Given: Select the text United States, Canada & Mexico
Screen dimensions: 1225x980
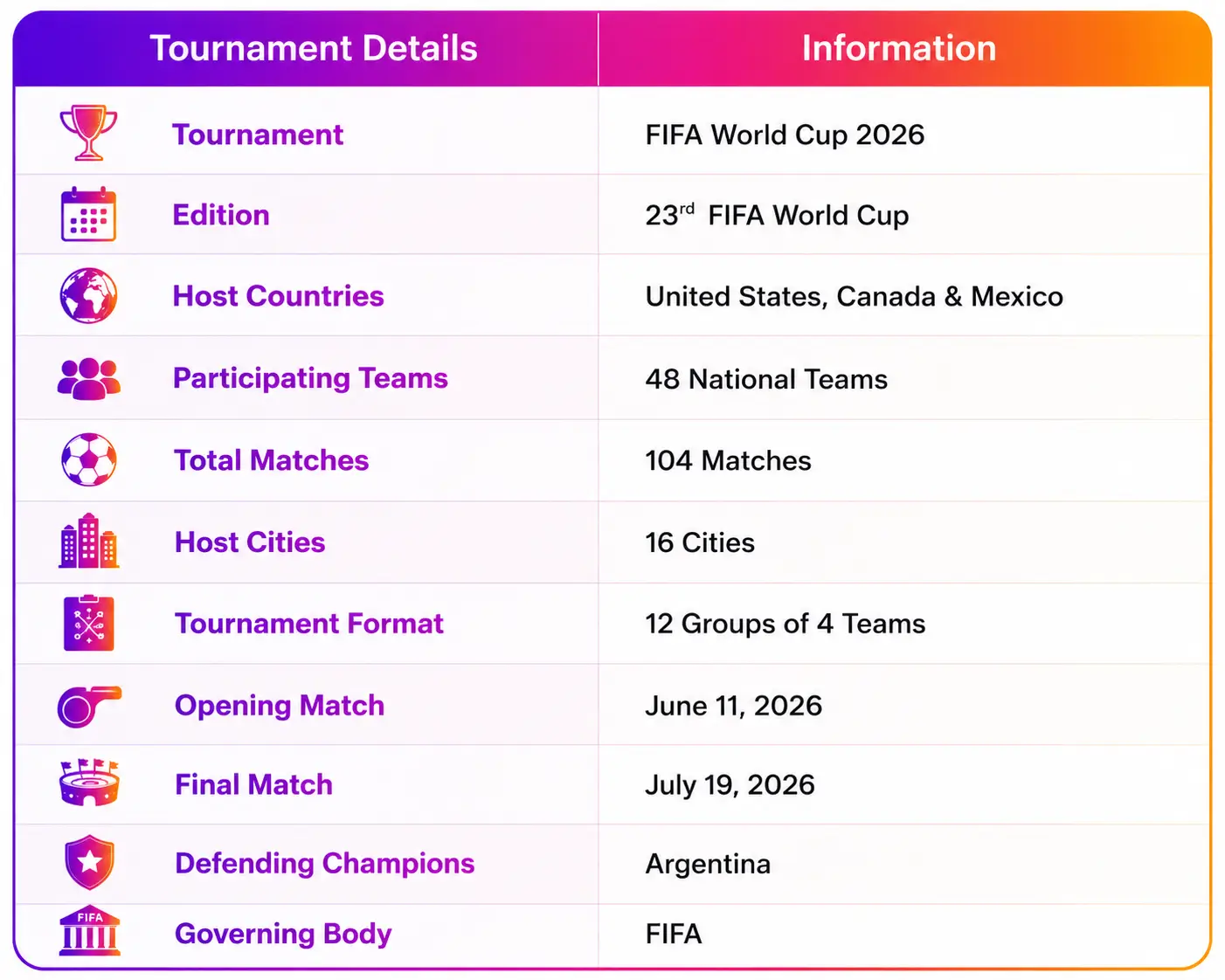Looking at the screenshot, I should point(855,297).
